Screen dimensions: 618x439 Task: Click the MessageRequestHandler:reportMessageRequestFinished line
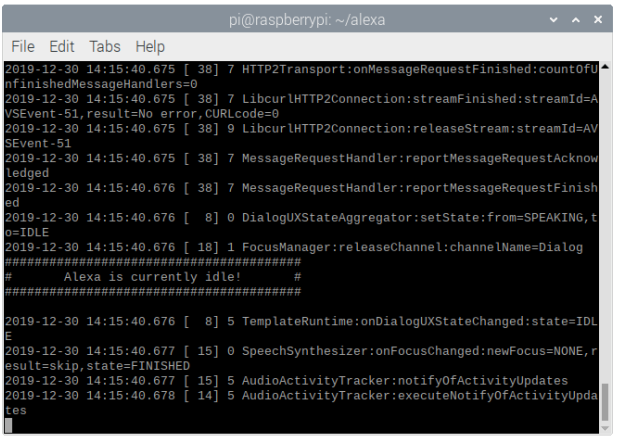tap(302, 195)
